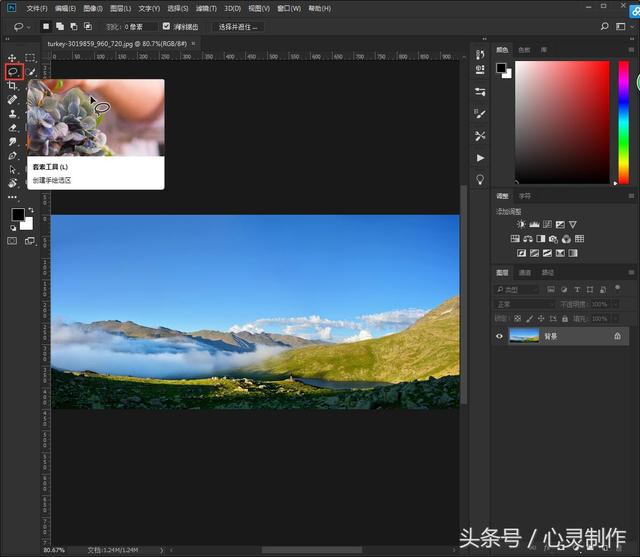Switch to the Paths tab
The image size is (640, 557).
[547, 273]
